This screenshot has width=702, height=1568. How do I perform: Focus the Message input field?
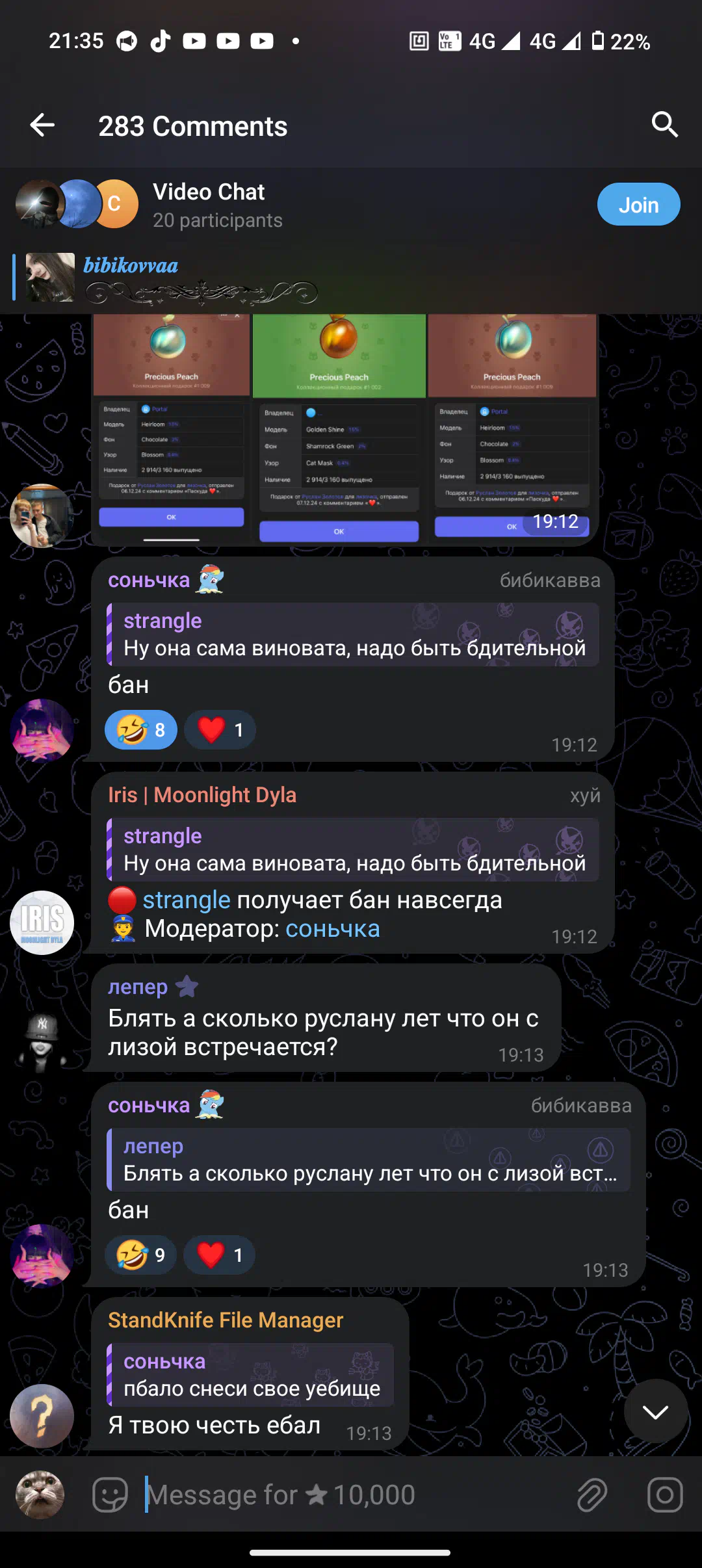(351, 1495)
